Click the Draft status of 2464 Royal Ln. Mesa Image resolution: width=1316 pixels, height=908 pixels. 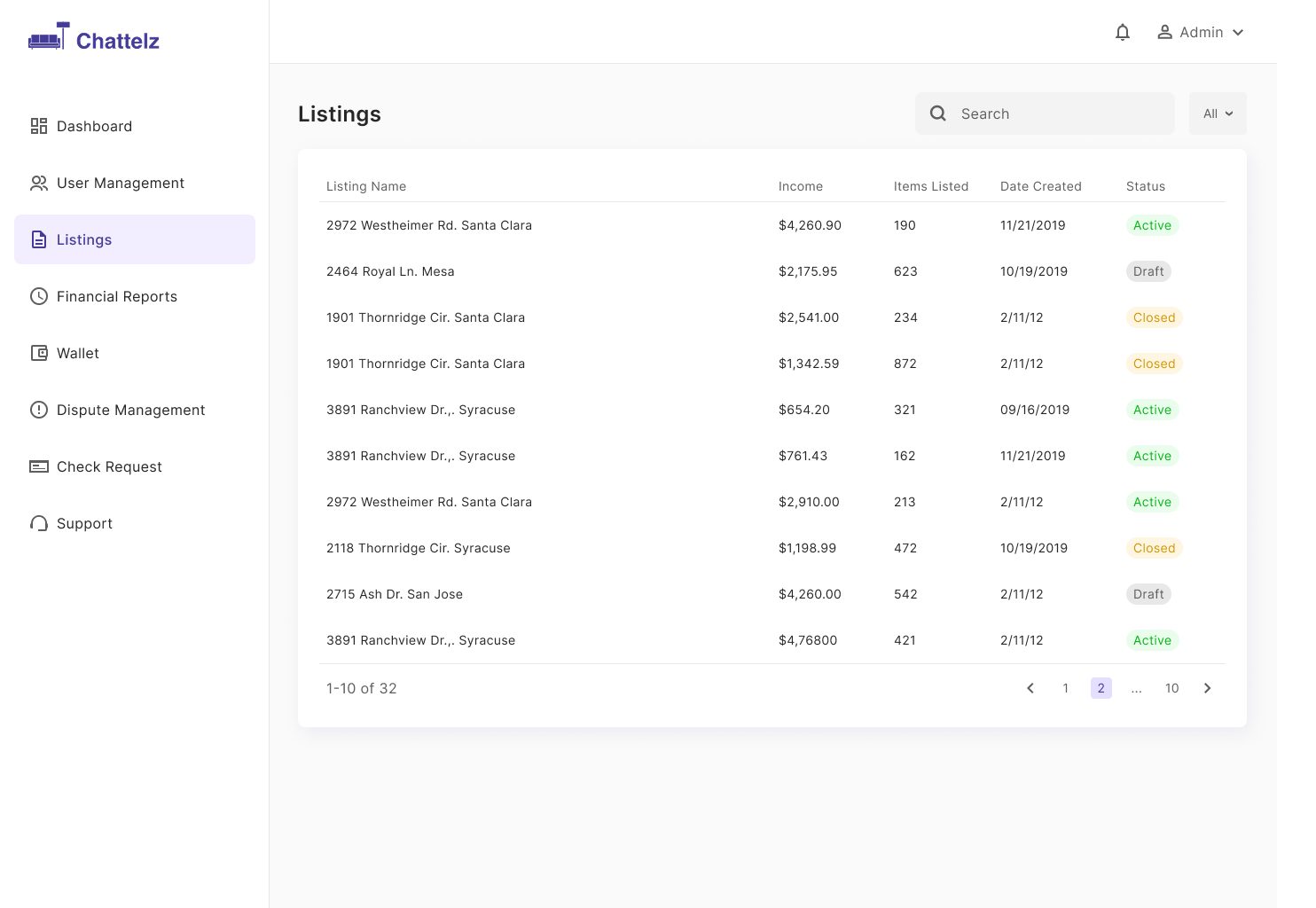pyautogui.click(x=1148, y=271)
